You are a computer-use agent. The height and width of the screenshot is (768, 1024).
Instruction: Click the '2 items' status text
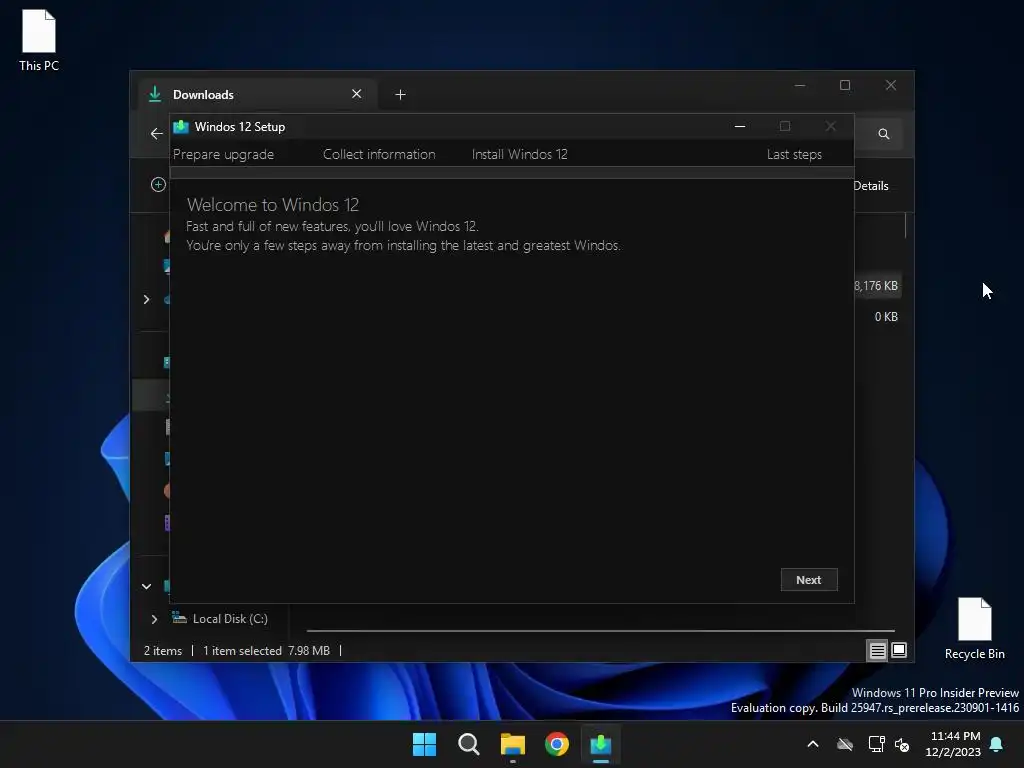163,651
